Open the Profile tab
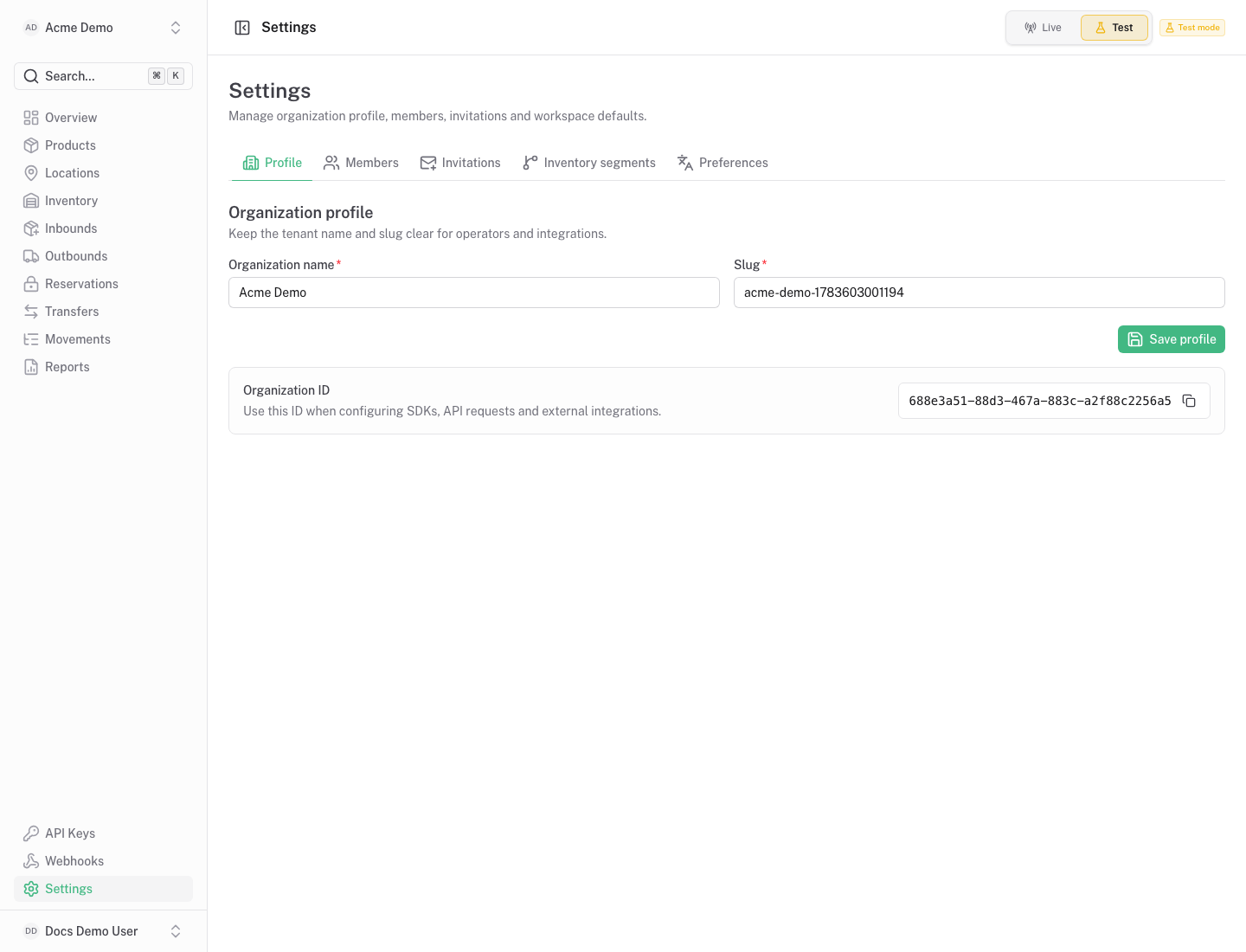This screenshot has width=1246, height=952. pyautogui.click(x=272, y=163)
